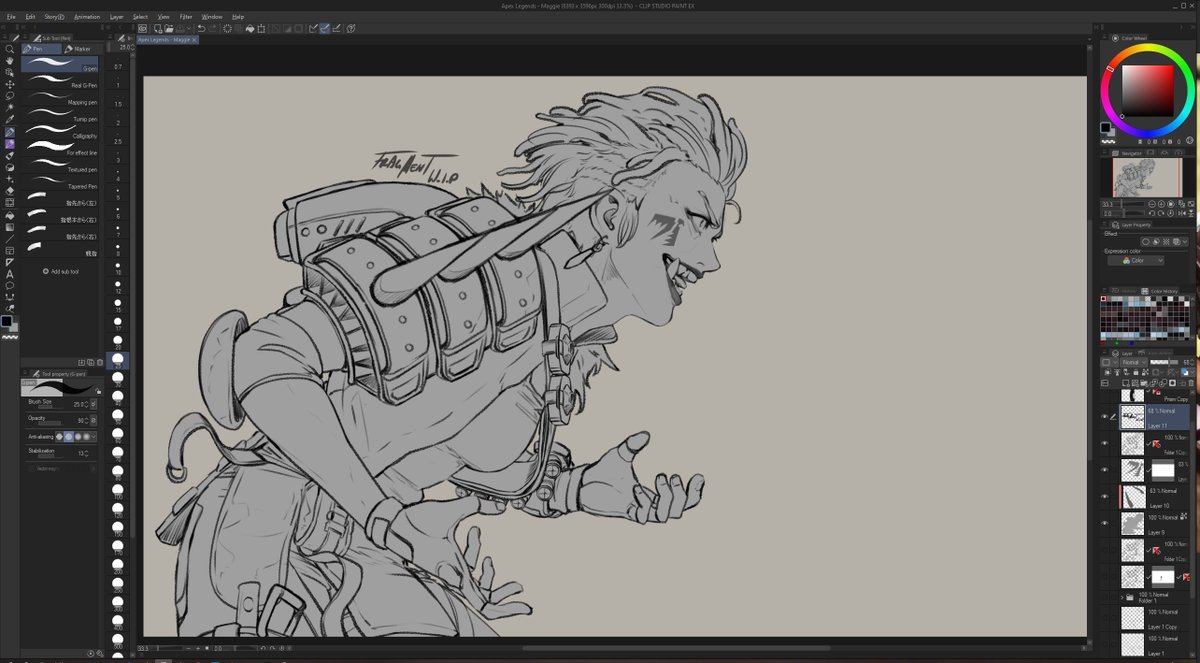The image size is (1200, 663).
Task: Toggle snap to grid in command bar
Action: click(x=336, y=28)
